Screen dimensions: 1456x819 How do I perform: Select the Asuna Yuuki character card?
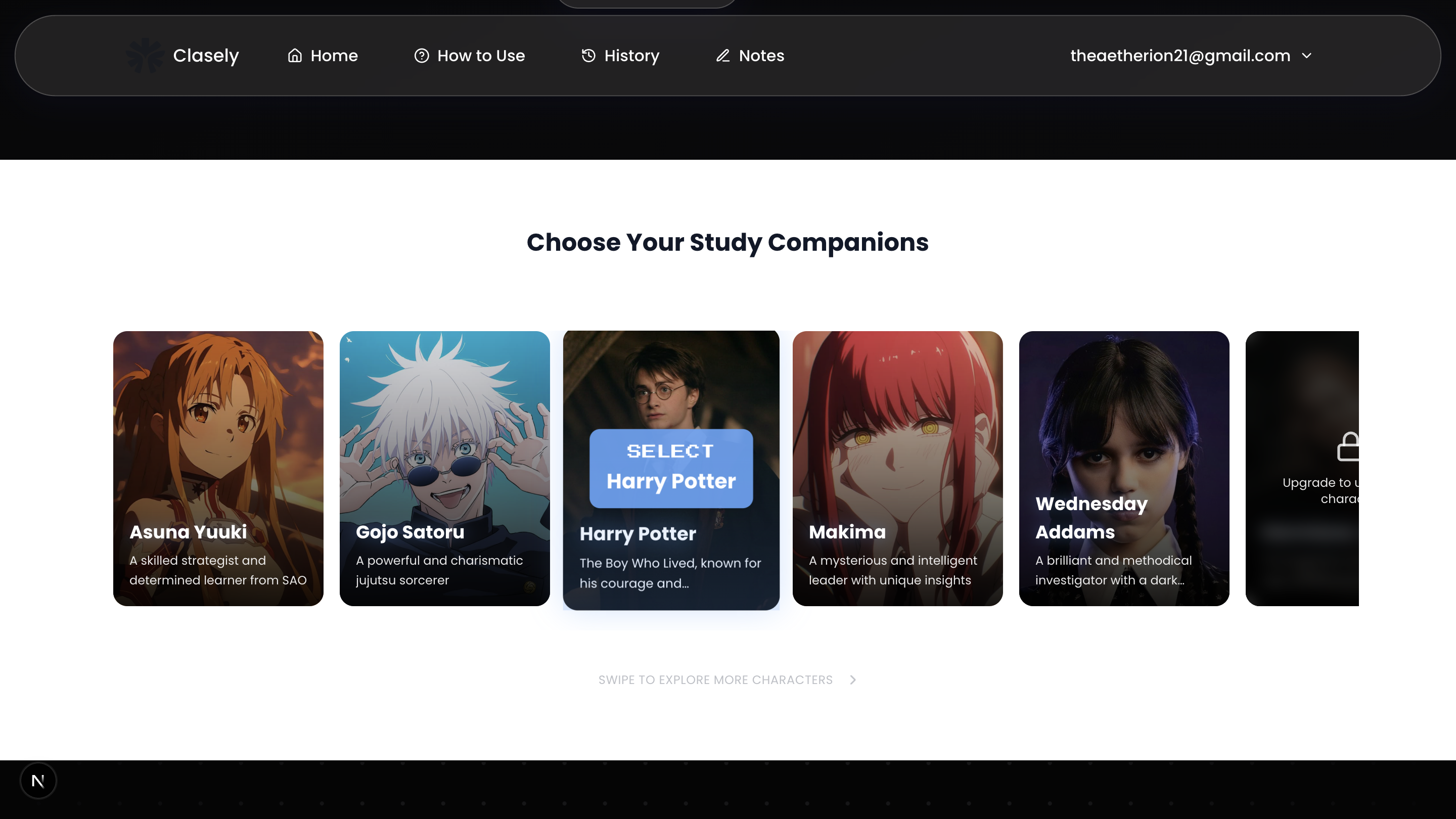click(x=218, y=468)
